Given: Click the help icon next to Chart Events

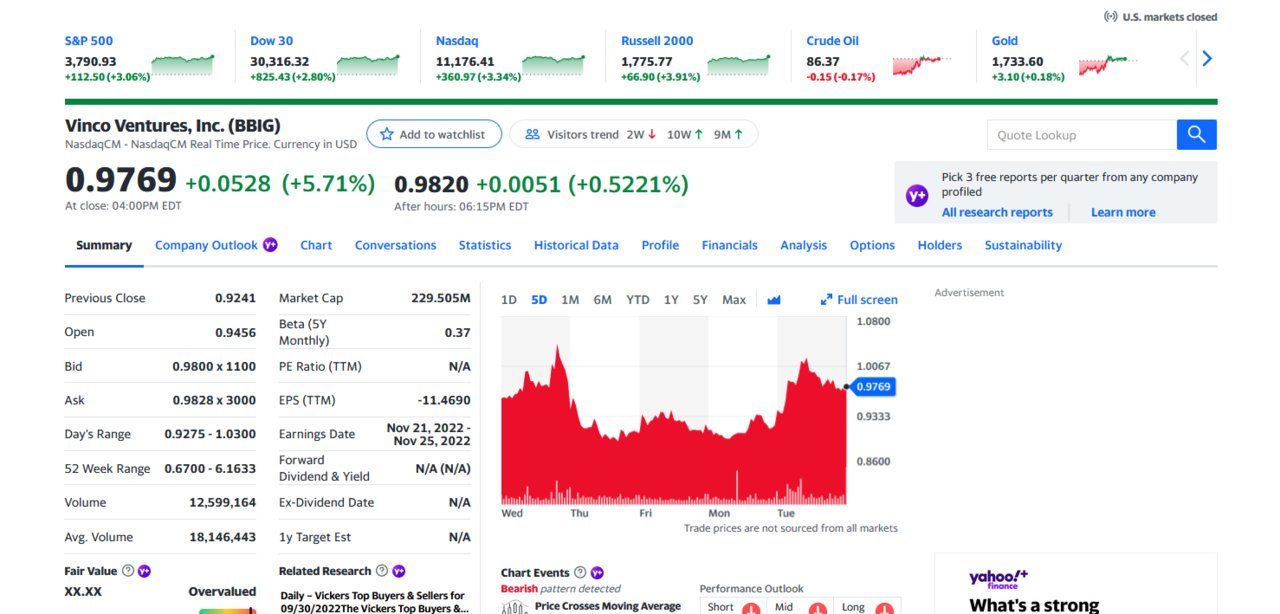Looking at the screenshot, I should tap(580, 573).
